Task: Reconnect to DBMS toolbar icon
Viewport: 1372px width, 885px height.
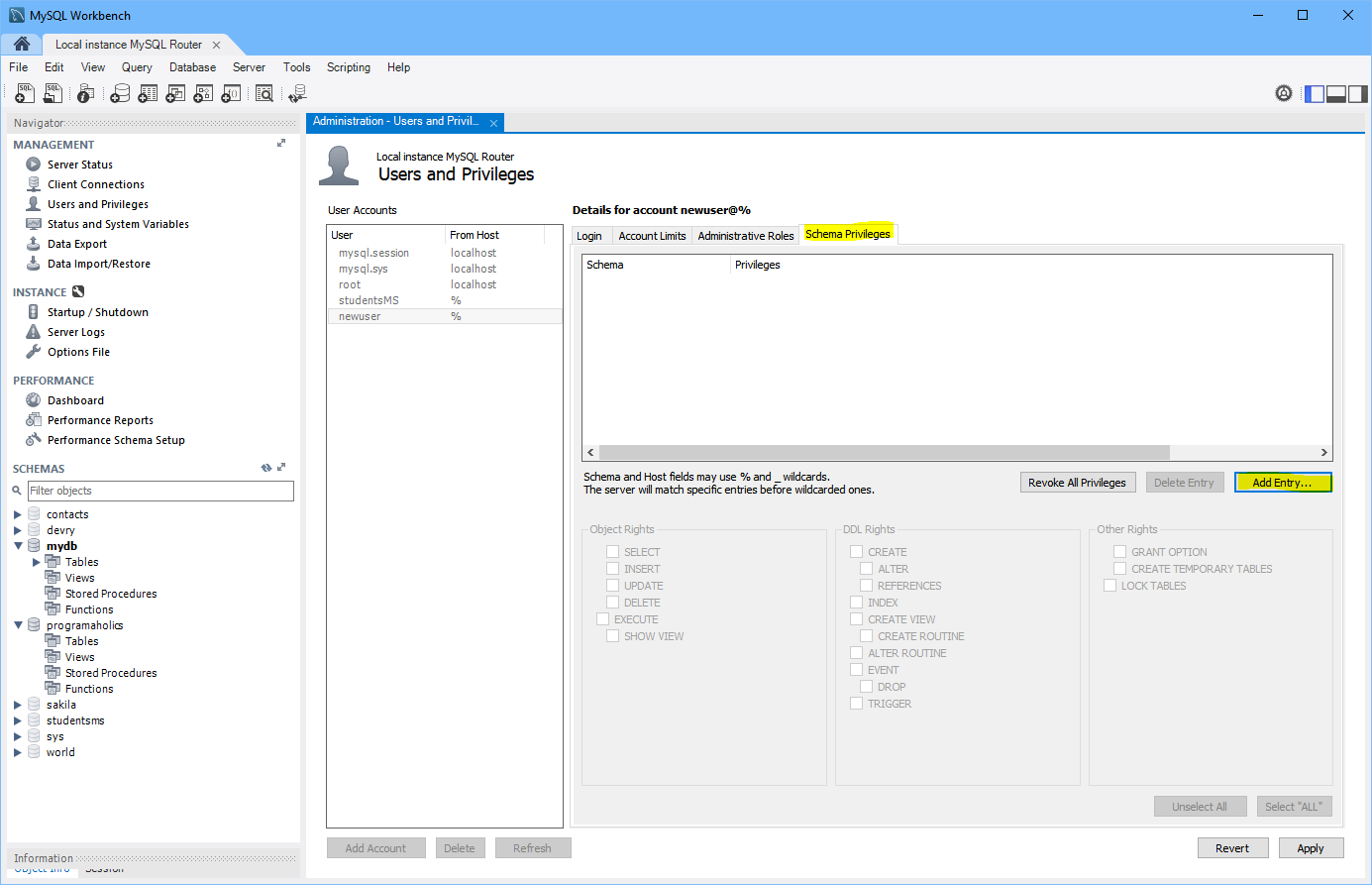Action: pos(297,93)
